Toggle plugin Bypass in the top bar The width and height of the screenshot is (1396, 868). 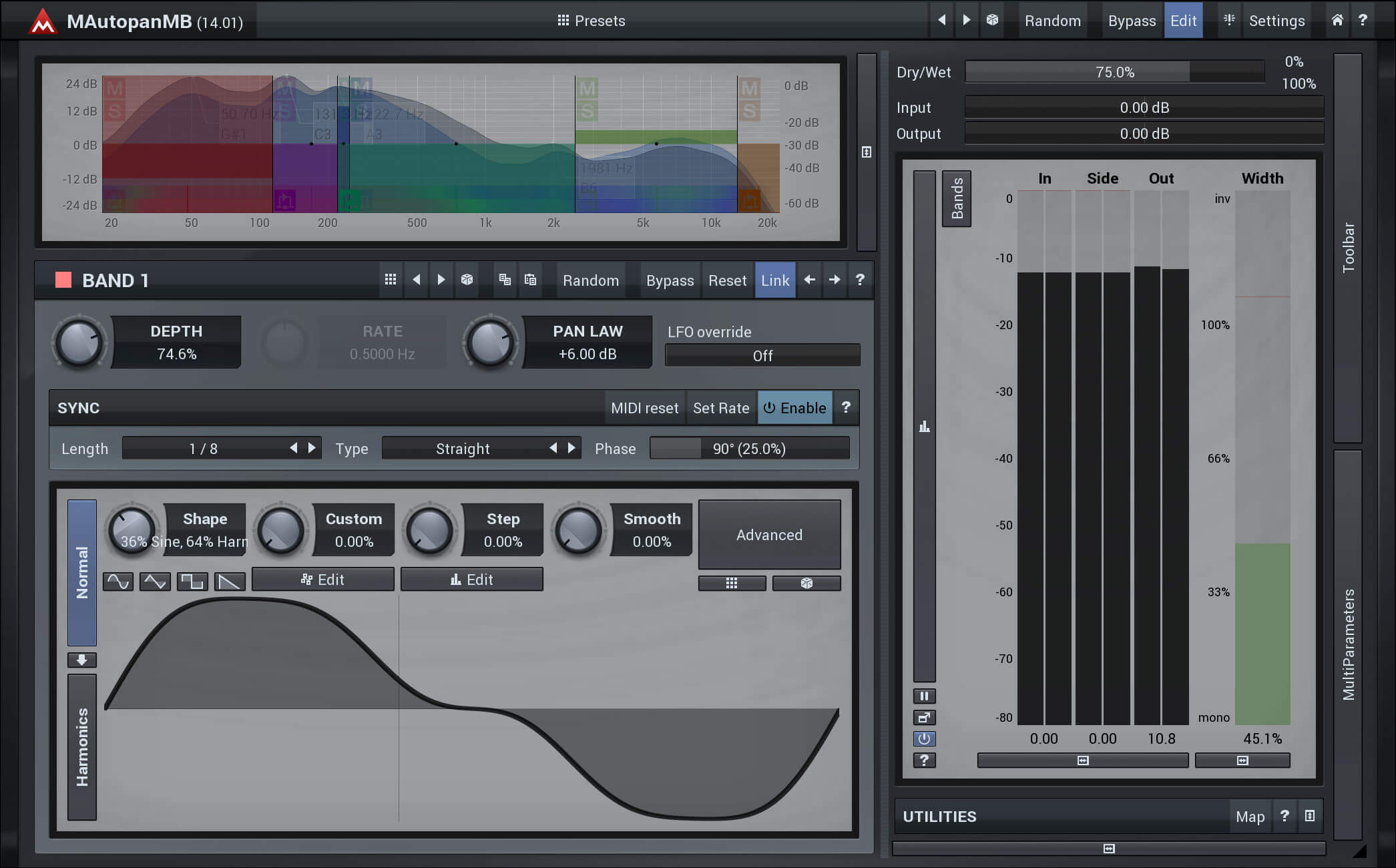pyautogui.click(x=1132, y=20)
